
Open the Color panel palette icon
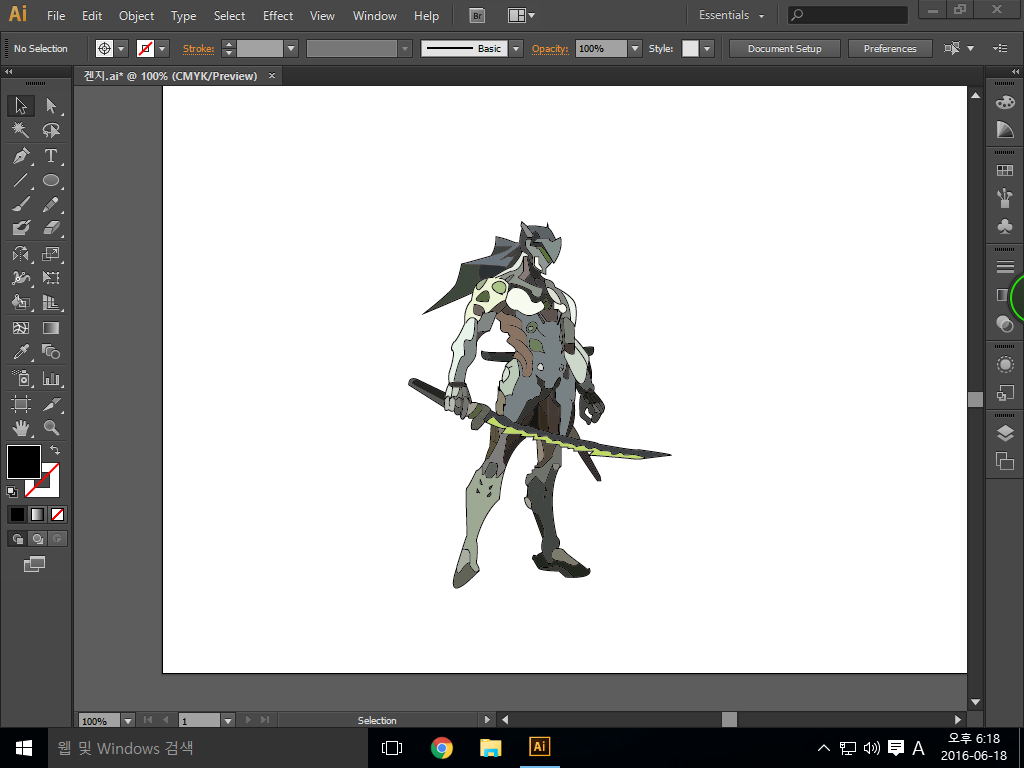(x=1005, y=102)
